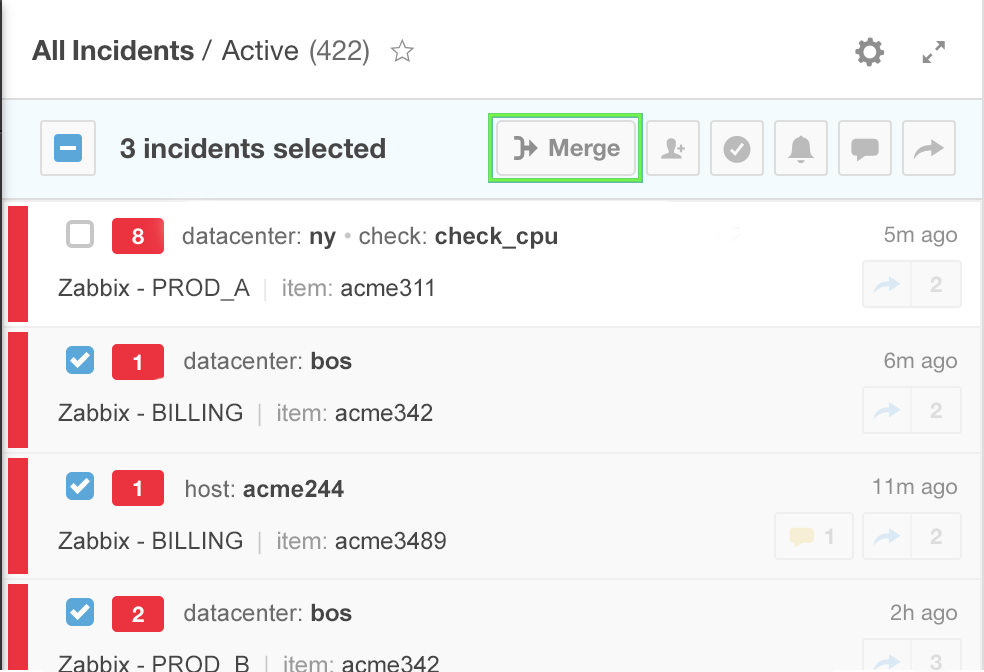984x672 pixels.
Task: Click the assign user icon
Action: 673,148
